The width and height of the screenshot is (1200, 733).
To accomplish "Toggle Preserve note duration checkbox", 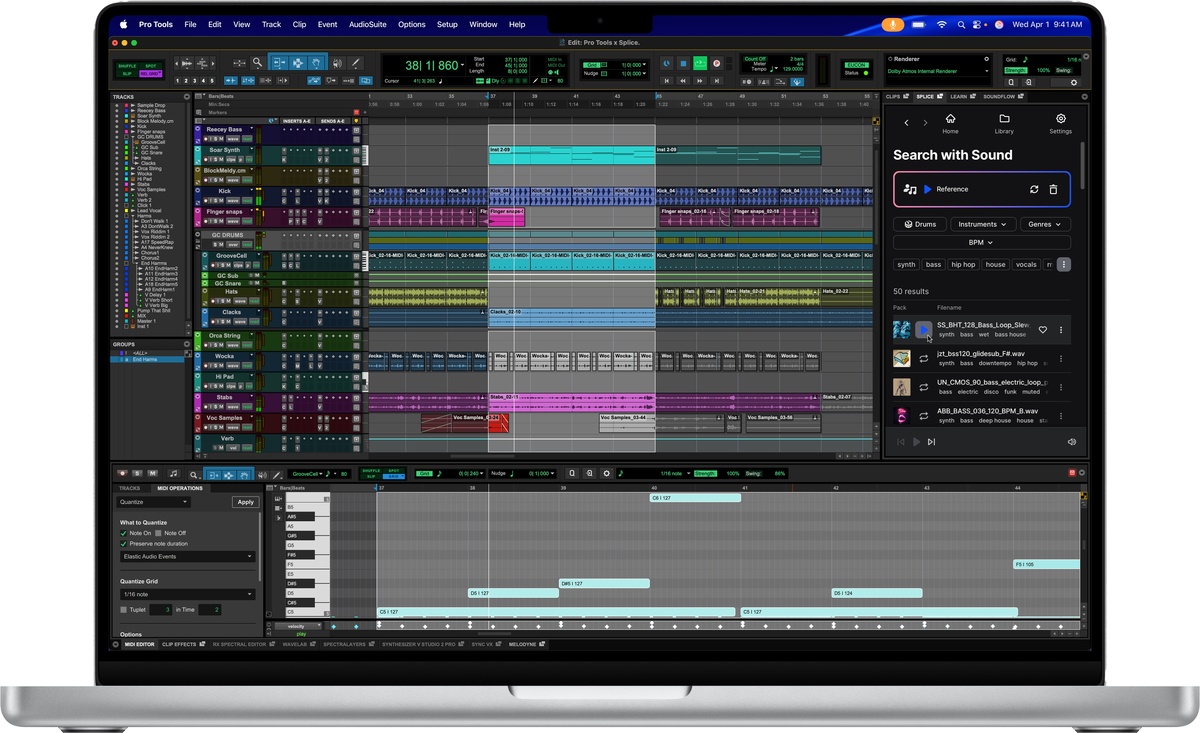I will click(x=123, y=544).
